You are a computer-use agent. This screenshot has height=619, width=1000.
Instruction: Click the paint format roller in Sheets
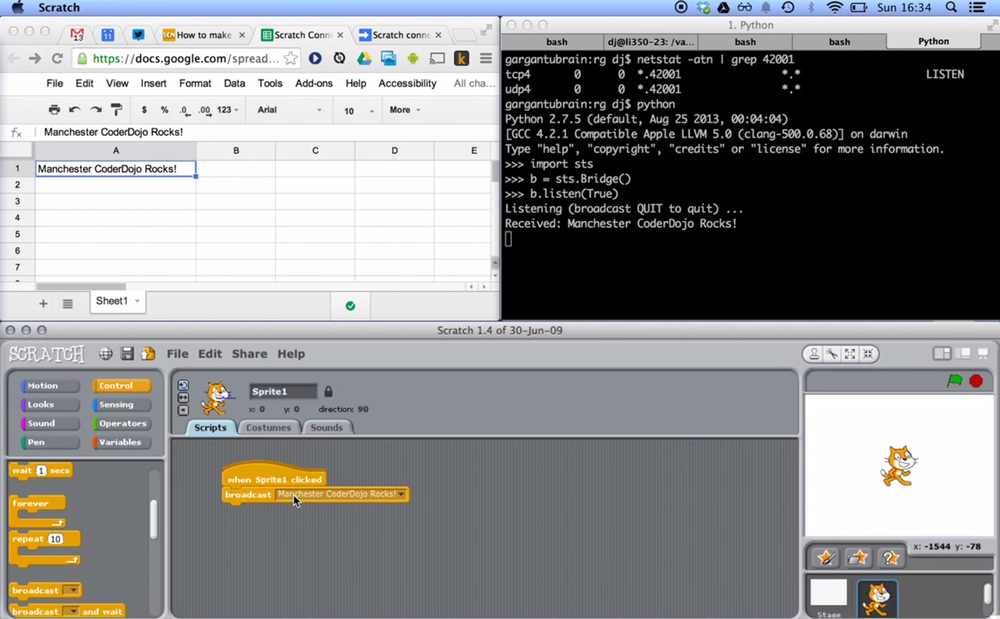pos(116,110)
